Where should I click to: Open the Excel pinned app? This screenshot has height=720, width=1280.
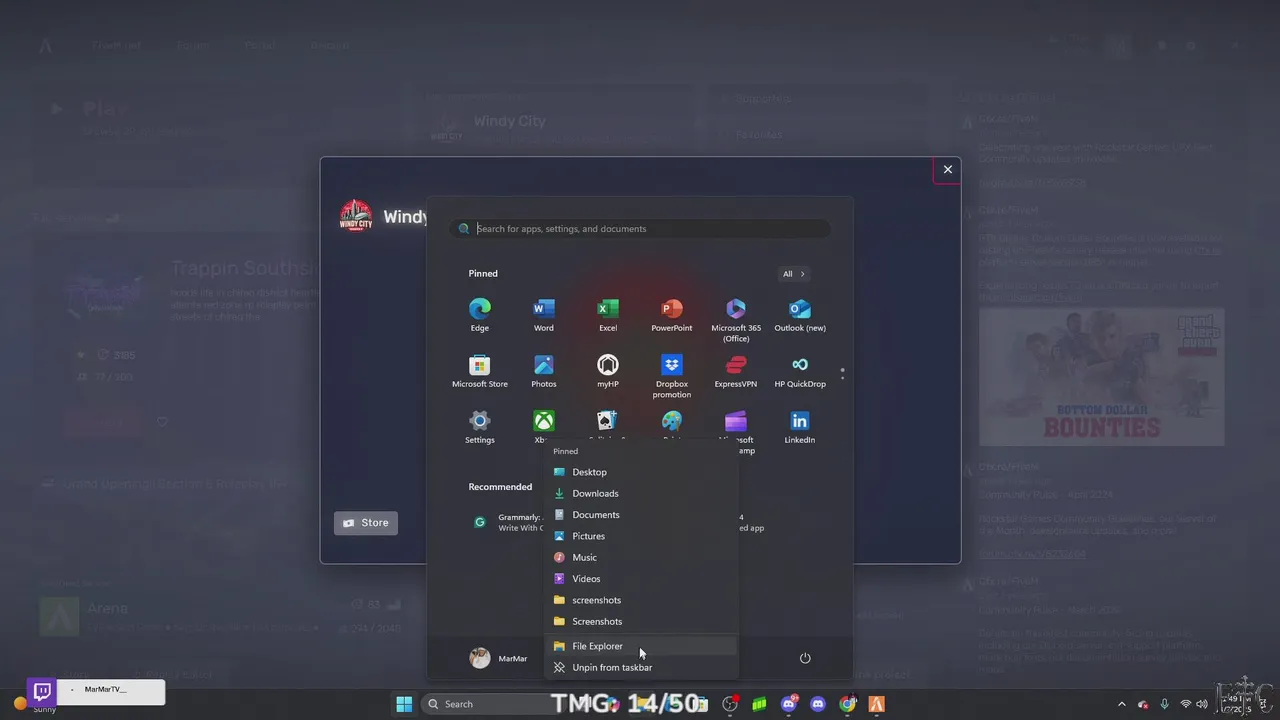click(608, 315)
